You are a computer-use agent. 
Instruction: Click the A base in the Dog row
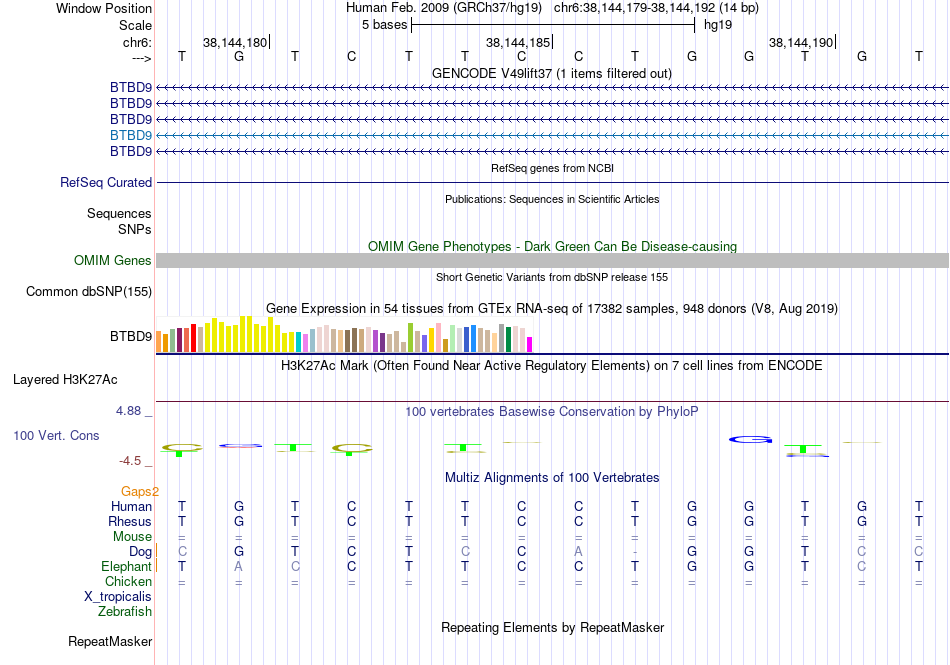coord(579,551)
